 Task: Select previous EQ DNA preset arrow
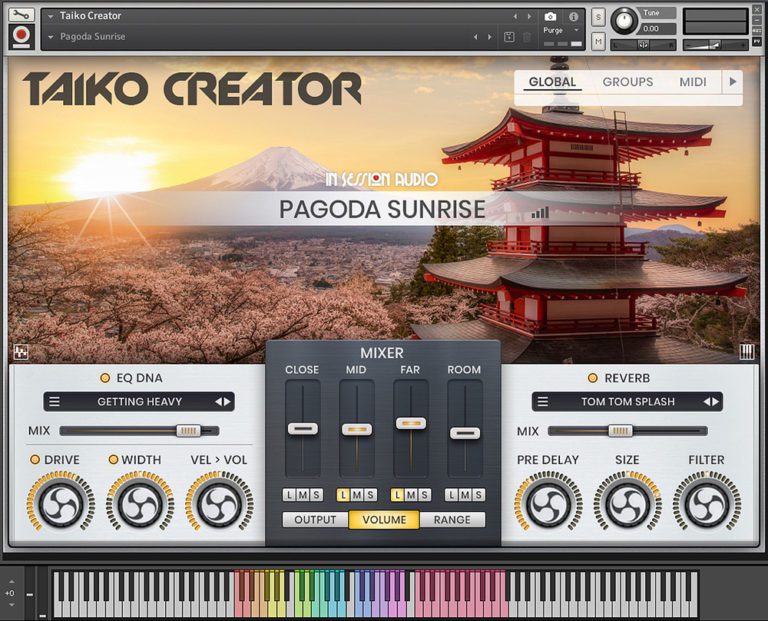coord(218,402)
